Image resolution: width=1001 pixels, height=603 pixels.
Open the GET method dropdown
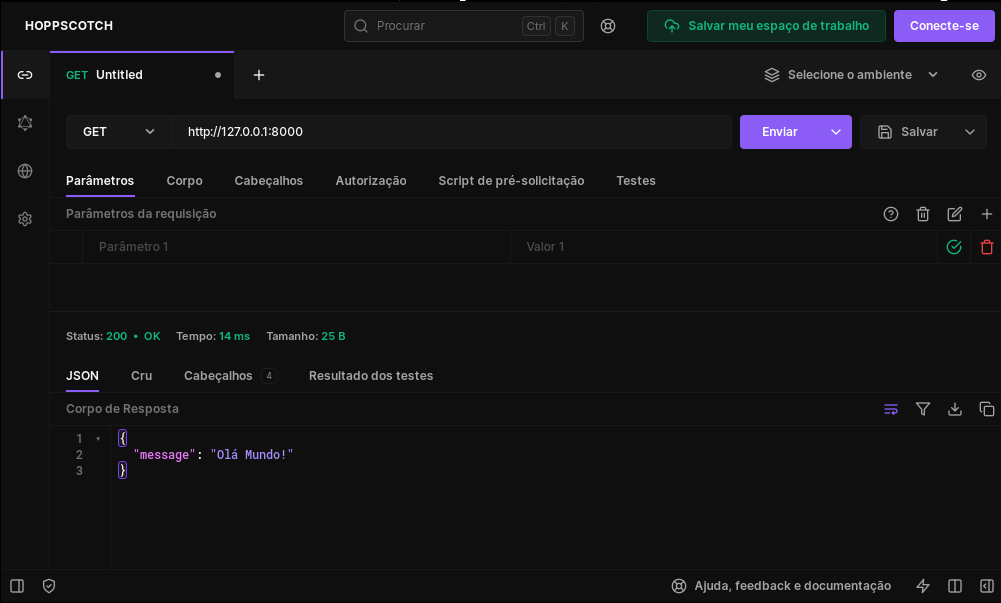(x=118, y=132)
